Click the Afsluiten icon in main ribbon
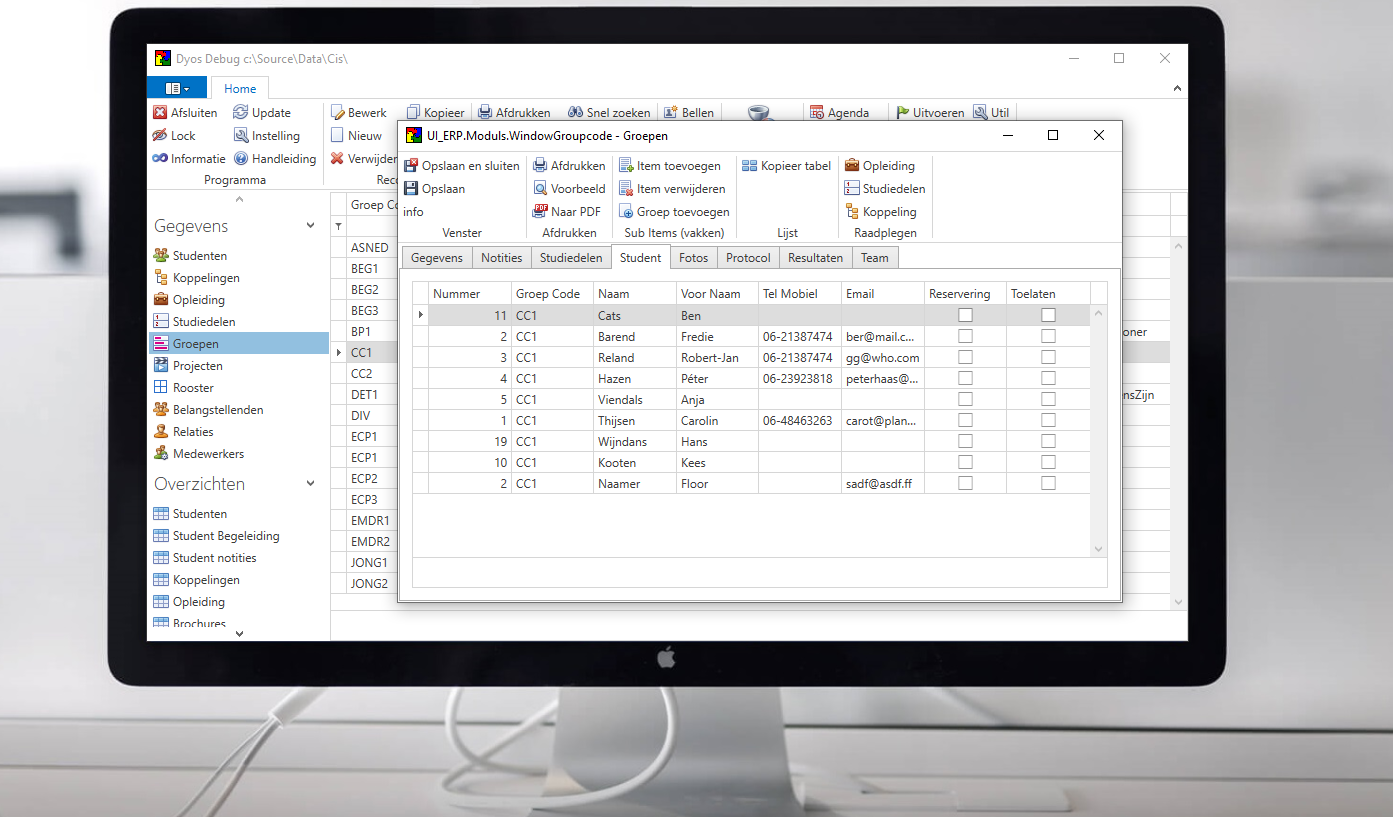1393x817 pixels. coord(160,113)
